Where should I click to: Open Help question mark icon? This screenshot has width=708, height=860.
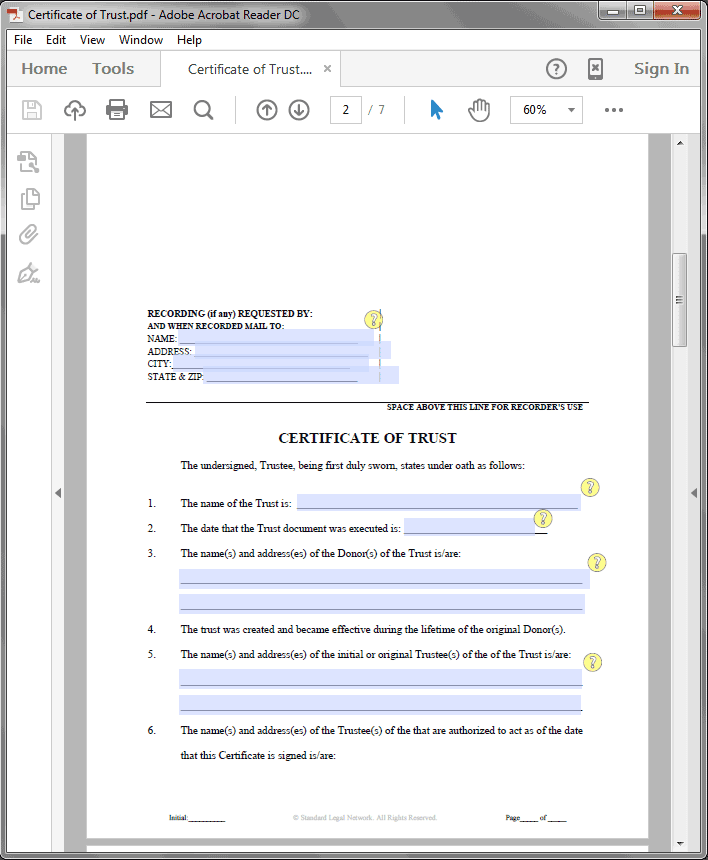point(556,69)
